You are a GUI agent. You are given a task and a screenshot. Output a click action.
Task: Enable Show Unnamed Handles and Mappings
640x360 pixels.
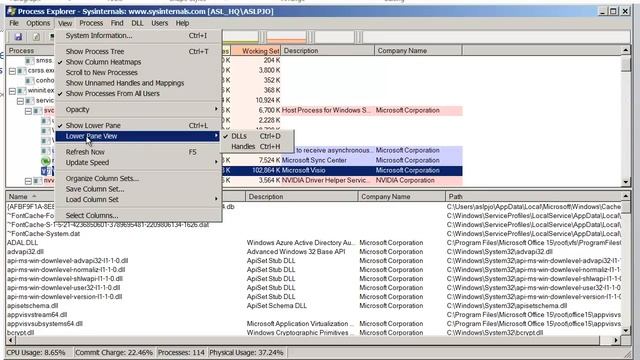tap(124, 83)
